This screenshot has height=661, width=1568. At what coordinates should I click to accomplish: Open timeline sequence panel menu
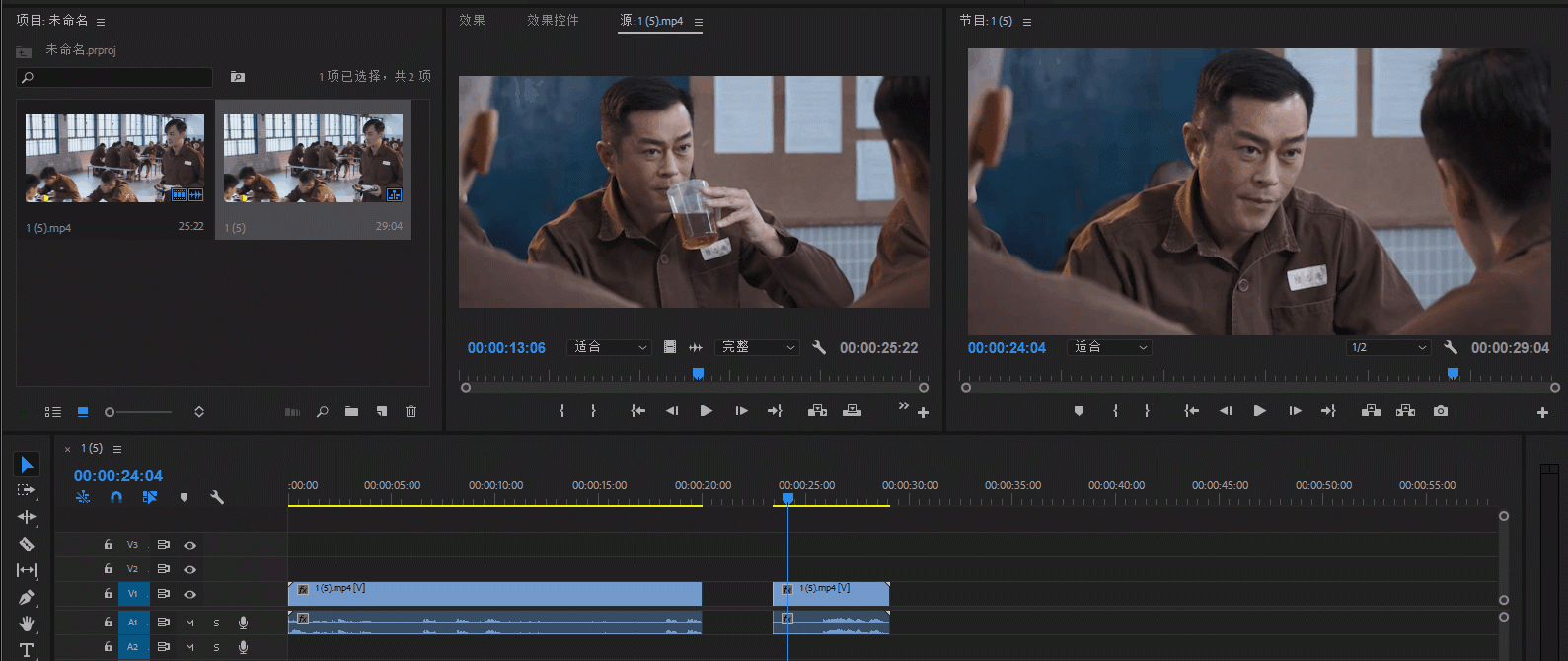coord(117,449)
